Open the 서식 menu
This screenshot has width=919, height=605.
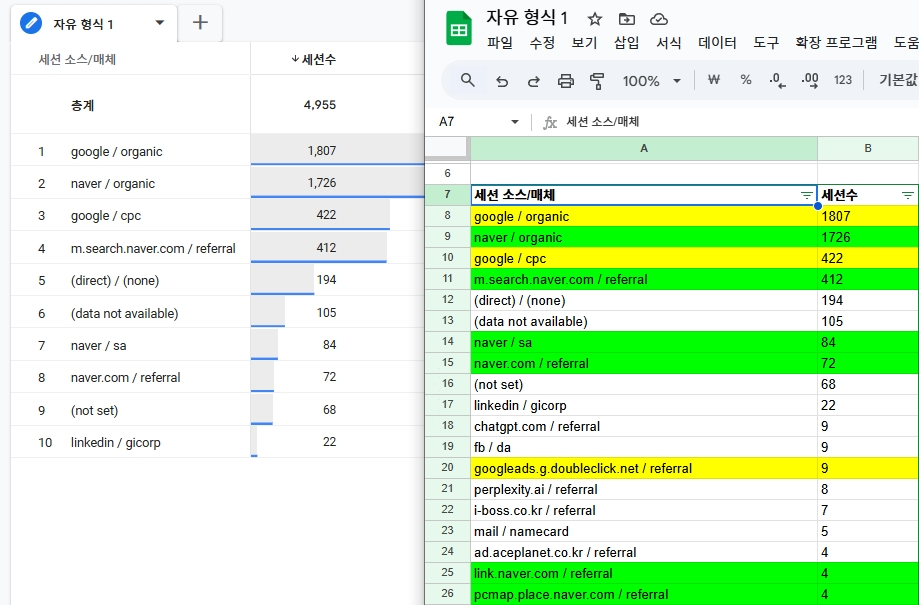668,42
